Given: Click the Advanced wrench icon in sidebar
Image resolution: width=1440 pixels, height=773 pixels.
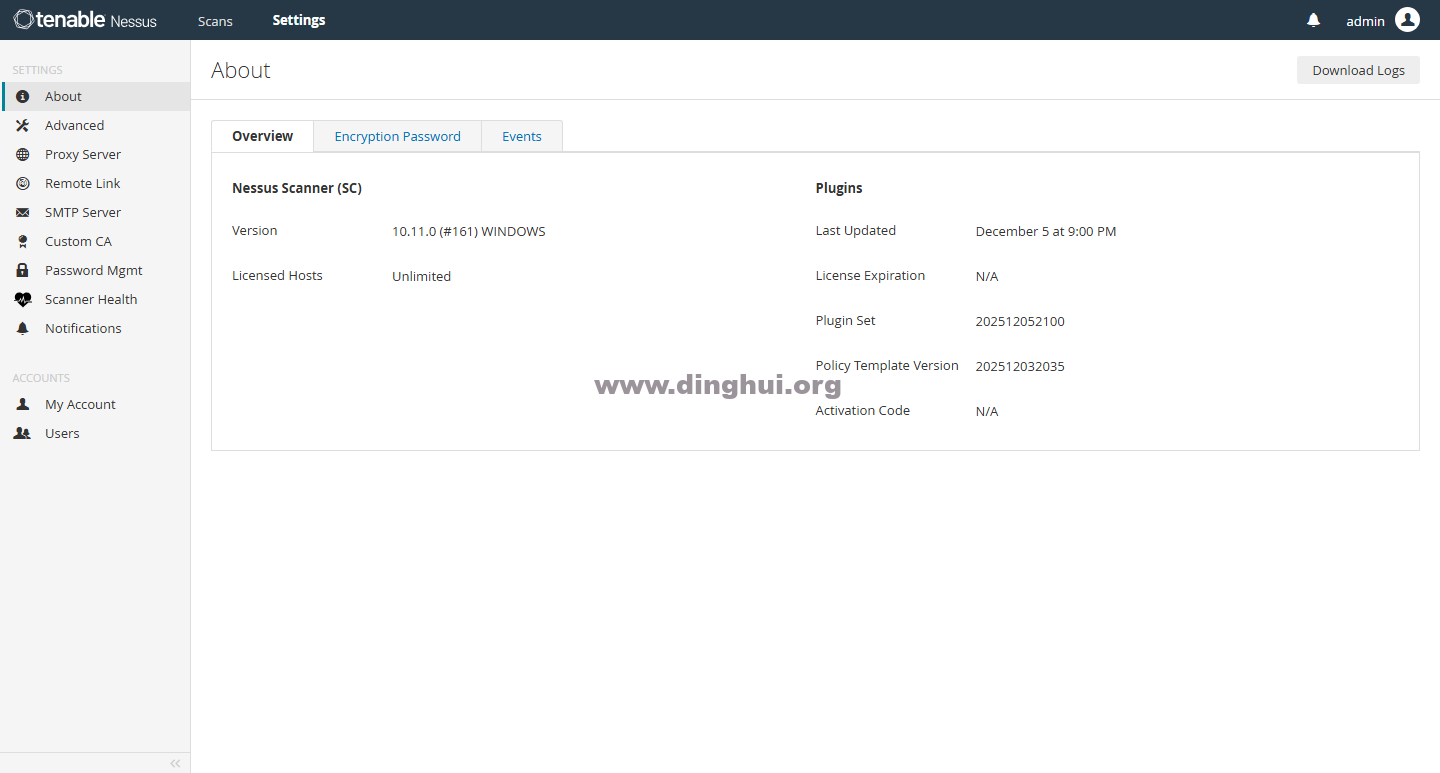Looking at the screenshot, I should 22,126.
